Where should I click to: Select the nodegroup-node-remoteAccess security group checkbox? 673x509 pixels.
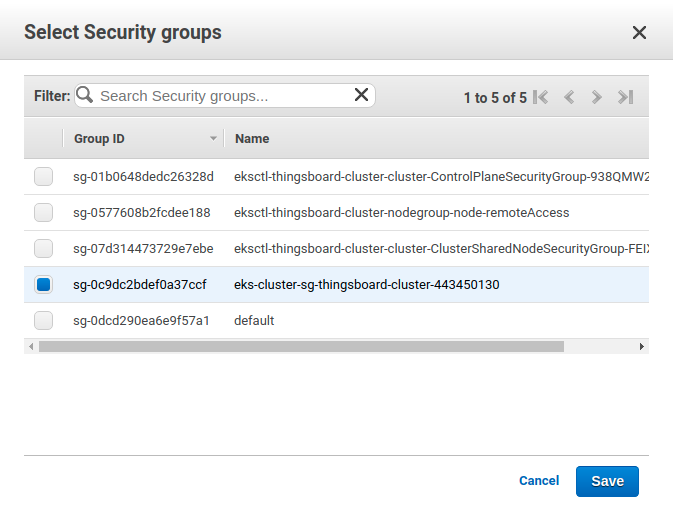point(43,212)
